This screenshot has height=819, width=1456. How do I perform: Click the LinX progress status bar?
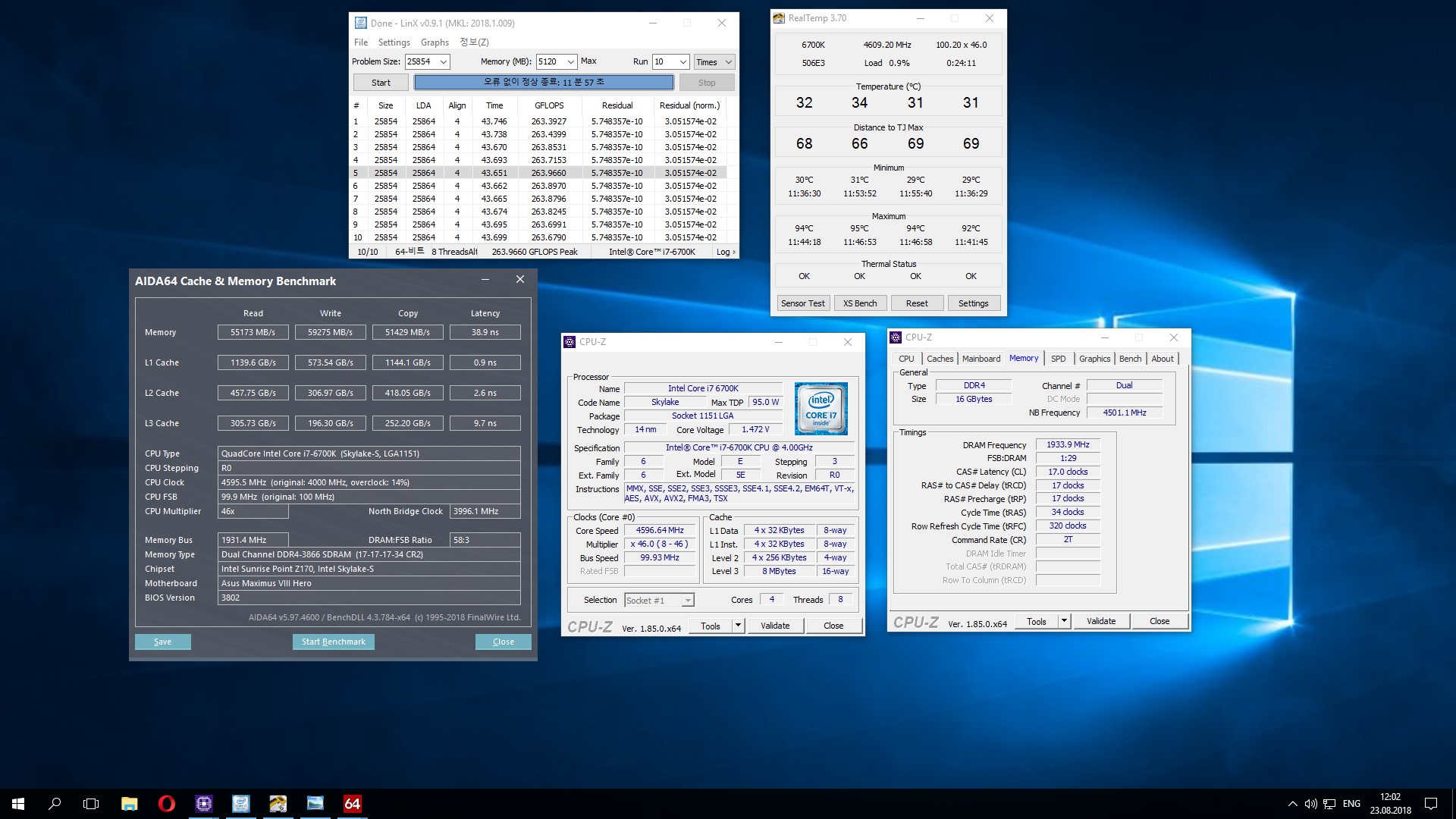543,82
